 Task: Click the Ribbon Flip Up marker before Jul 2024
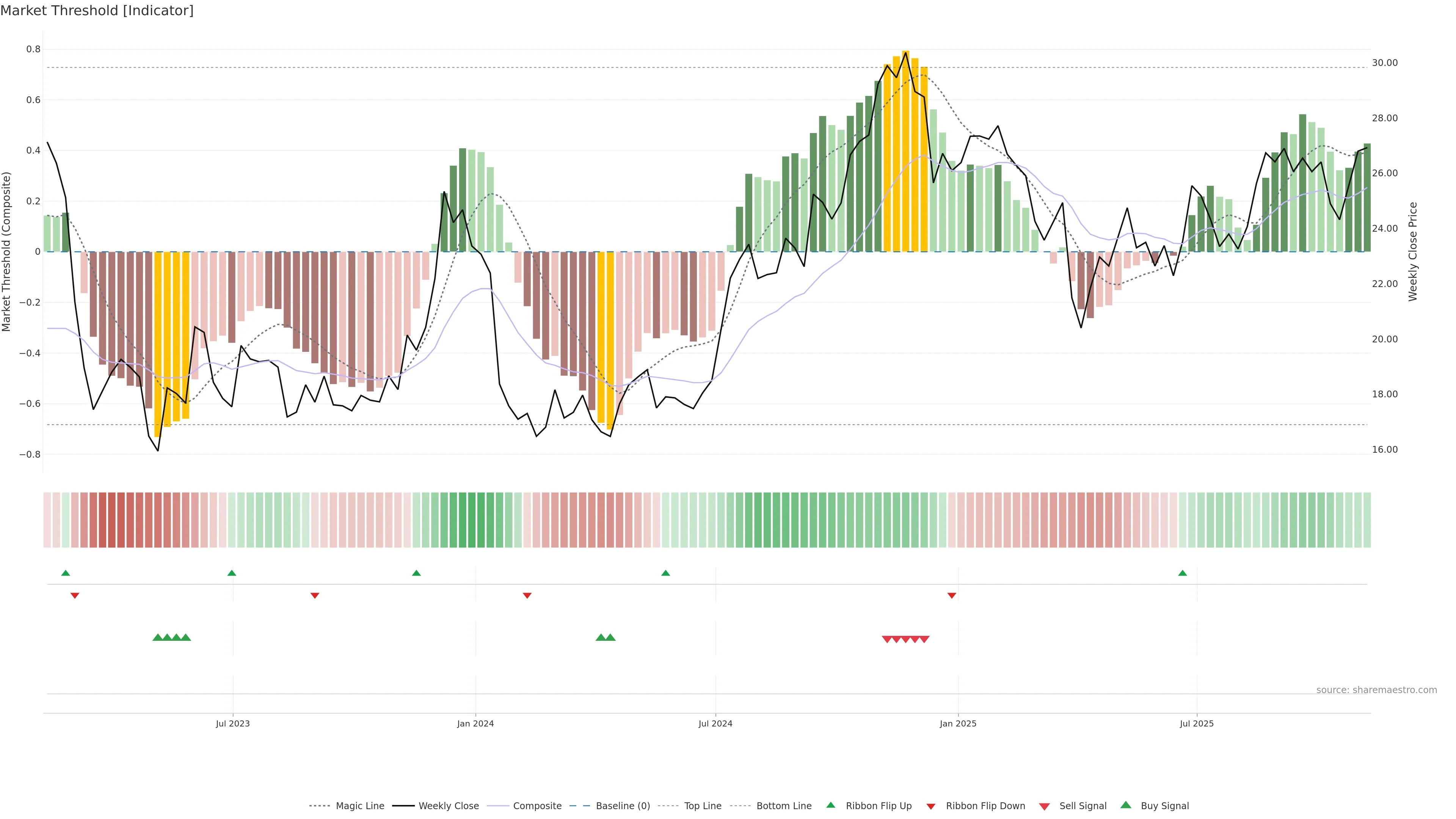pos(665,573)
